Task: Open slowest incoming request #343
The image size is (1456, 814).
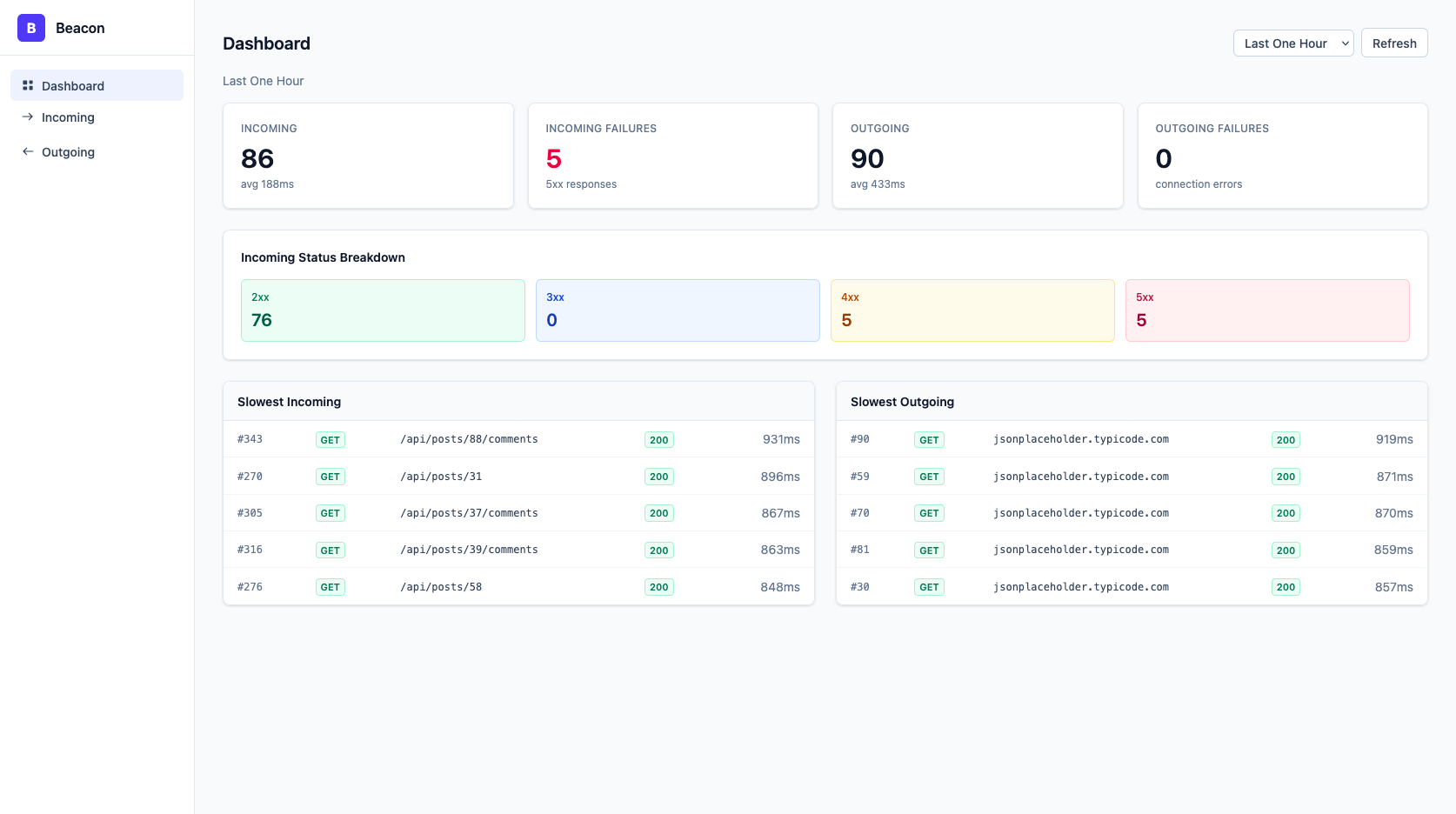Action: click(x=518, y=439)
